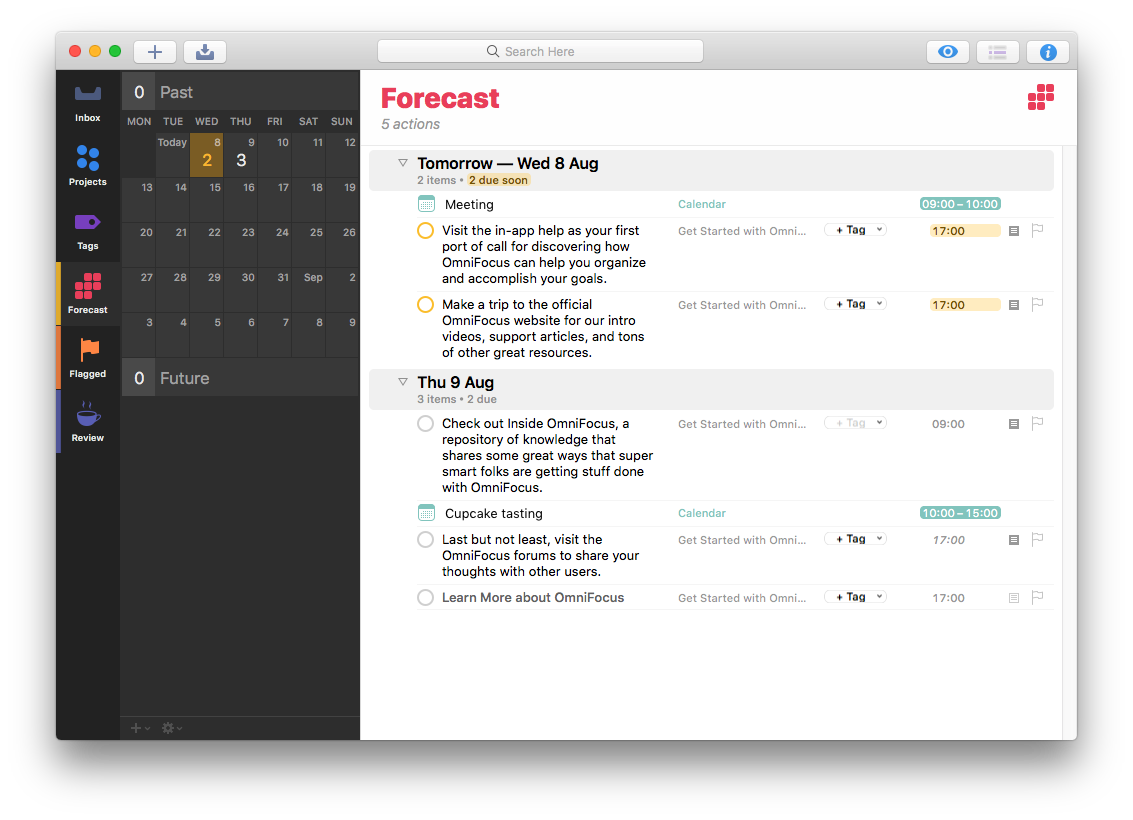Viewport: 1133px width, 820px height.
Task: Check off 'Learn More about OmniFocus' circle
Action: 425,598
